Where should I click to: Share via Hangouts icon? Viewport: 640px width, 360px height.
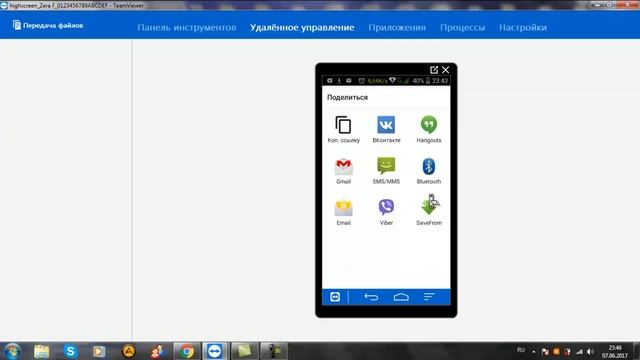tap(429, 124)
